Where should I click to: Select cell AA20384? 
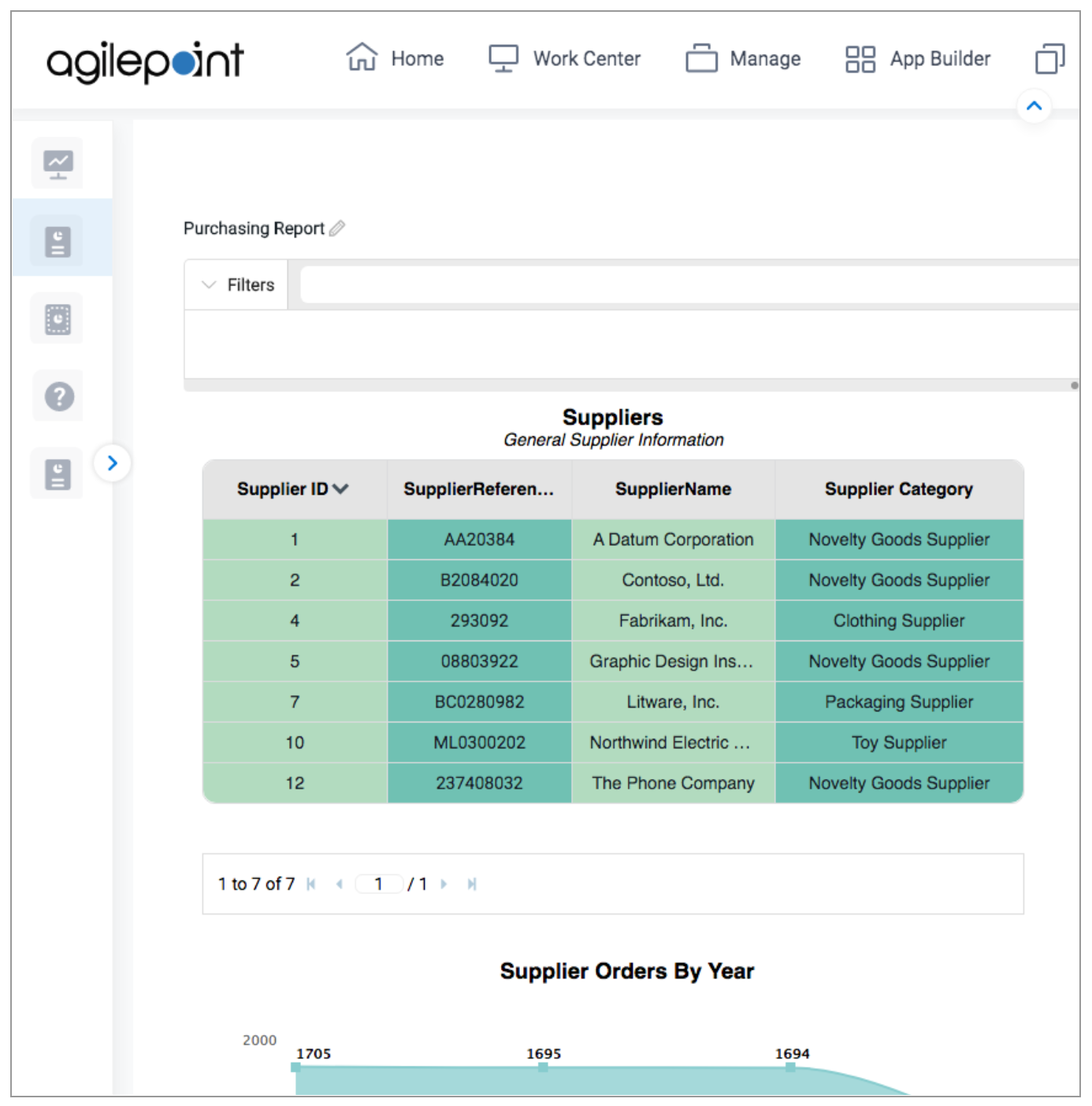pos(479,540)
